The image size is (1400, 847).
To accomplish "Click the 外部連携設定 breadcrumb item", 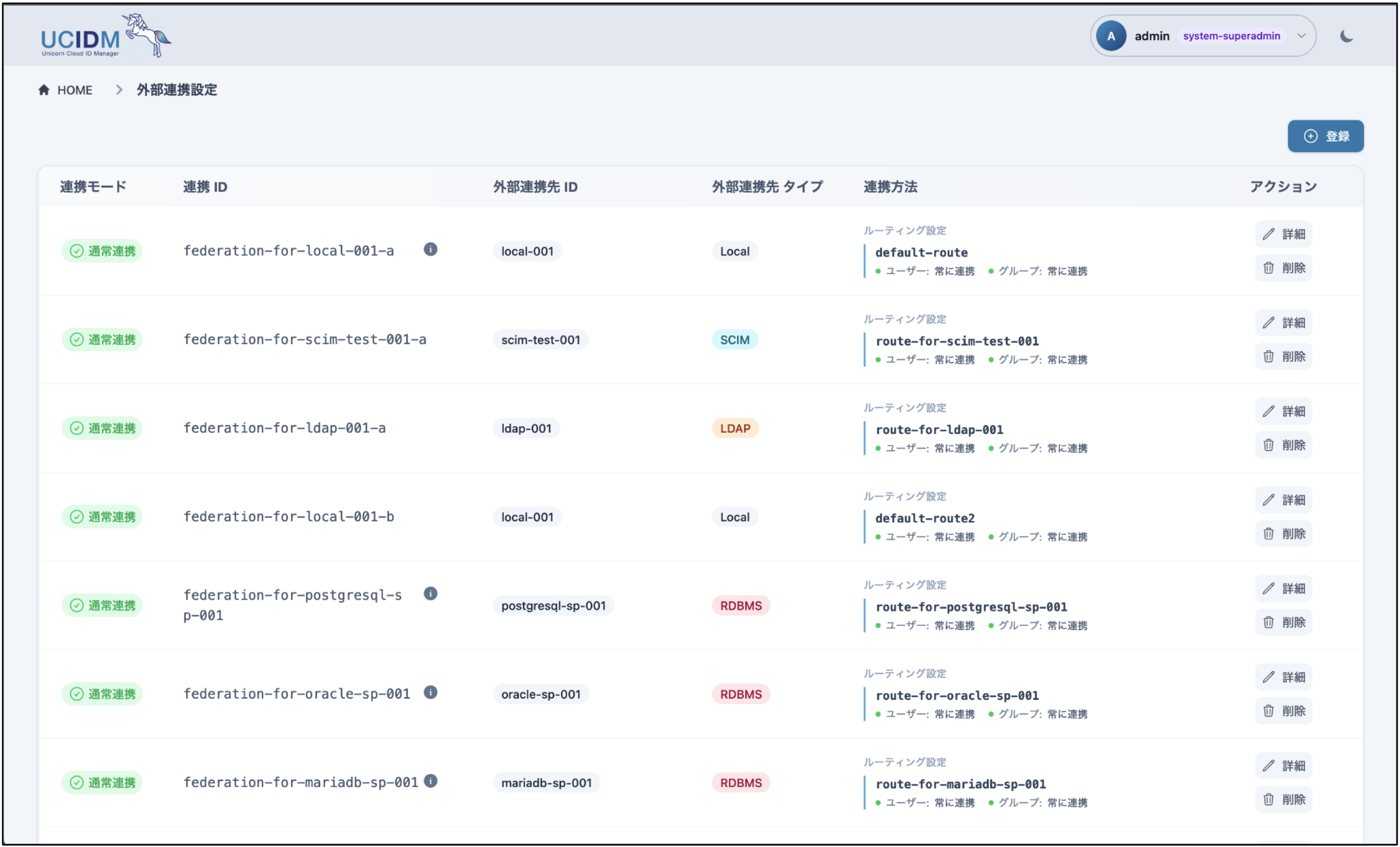I will coord(177,90).
